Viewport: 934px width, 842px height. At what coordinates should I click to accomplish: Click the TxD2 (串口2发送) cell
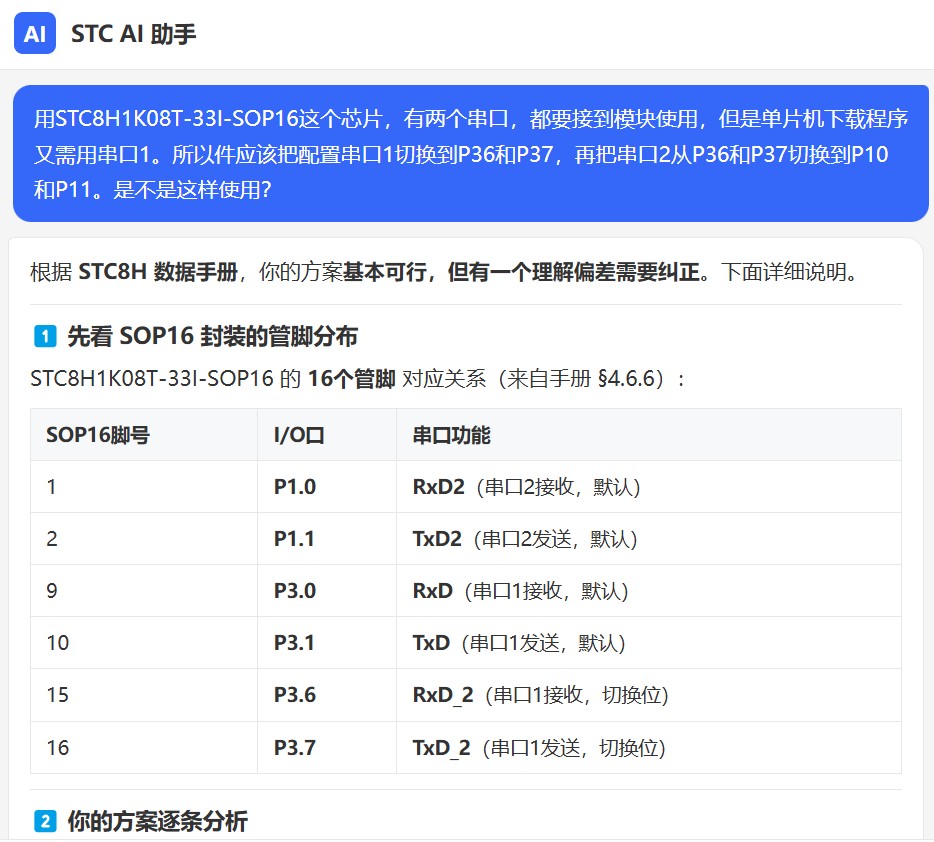[649, 538]
